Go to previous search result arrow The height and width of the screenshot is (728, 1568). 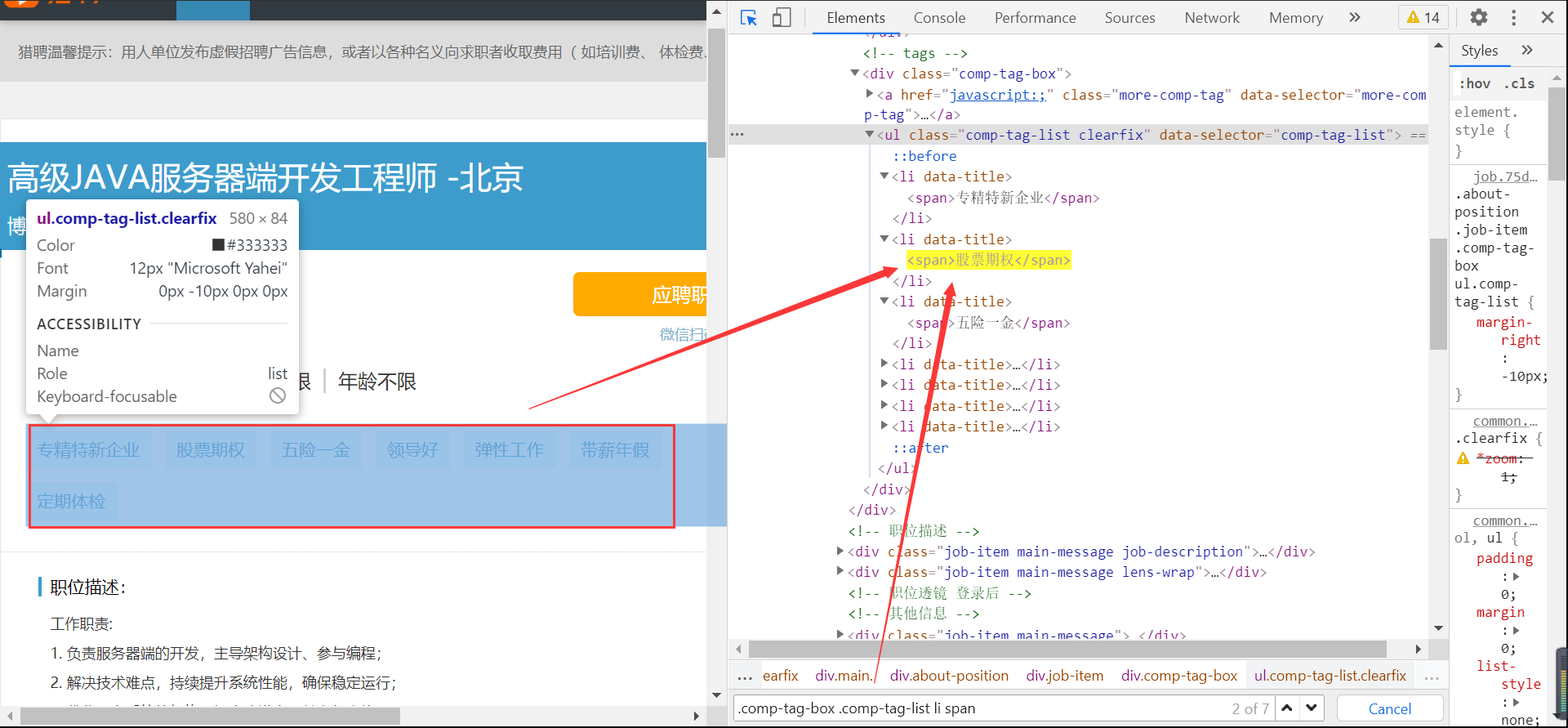point(1287,708)
